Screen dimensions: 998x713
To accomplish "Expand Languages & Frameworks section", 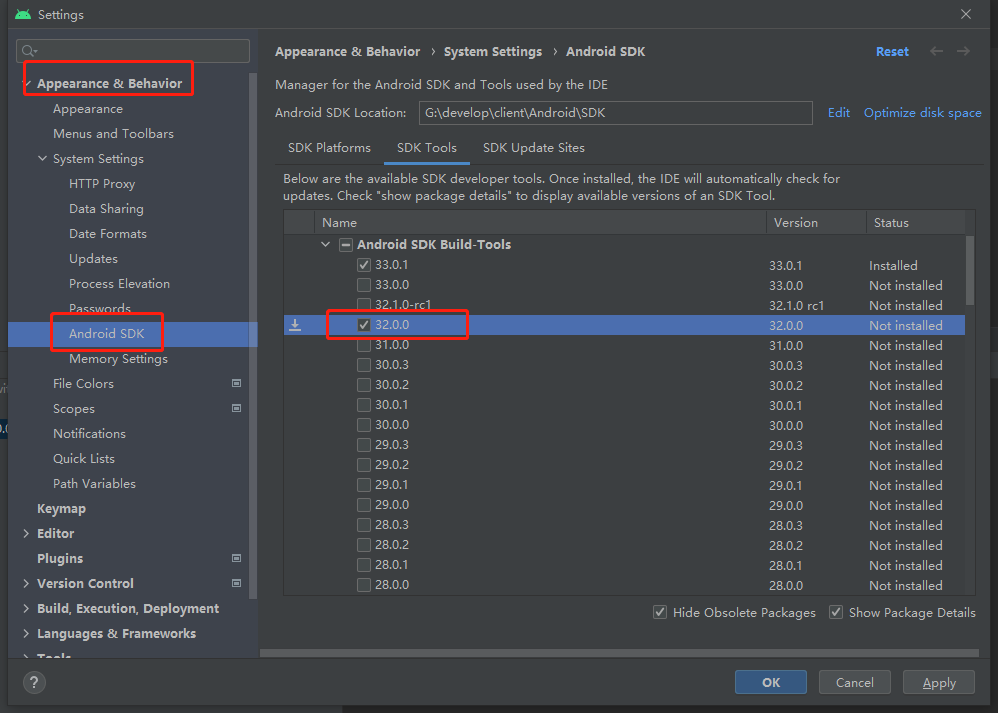I will tap(25, 633).
